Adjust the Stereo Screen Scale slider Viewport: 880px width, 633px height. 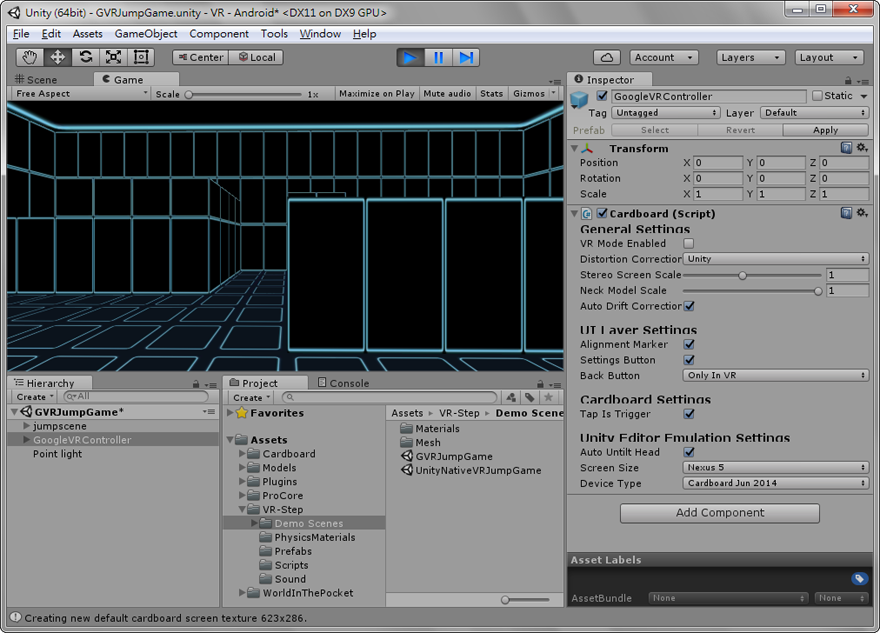[752, 276]
